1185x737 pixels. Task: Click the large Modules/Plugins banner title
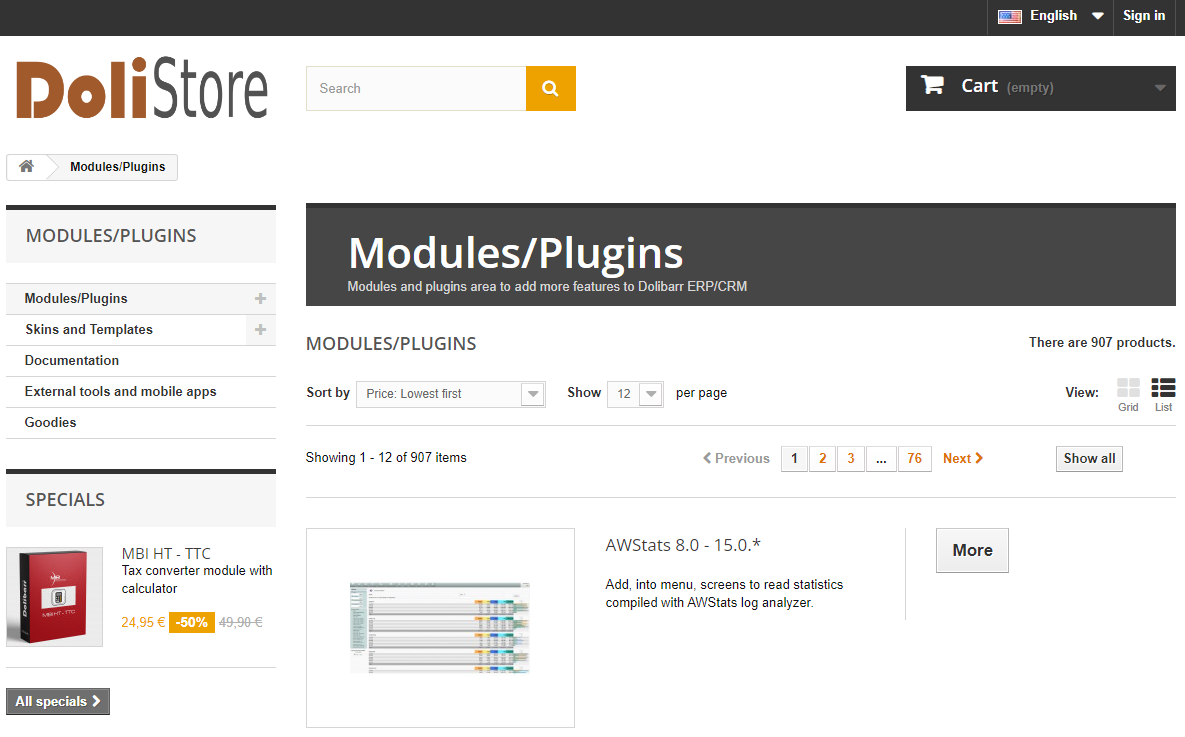coord(515,252)
